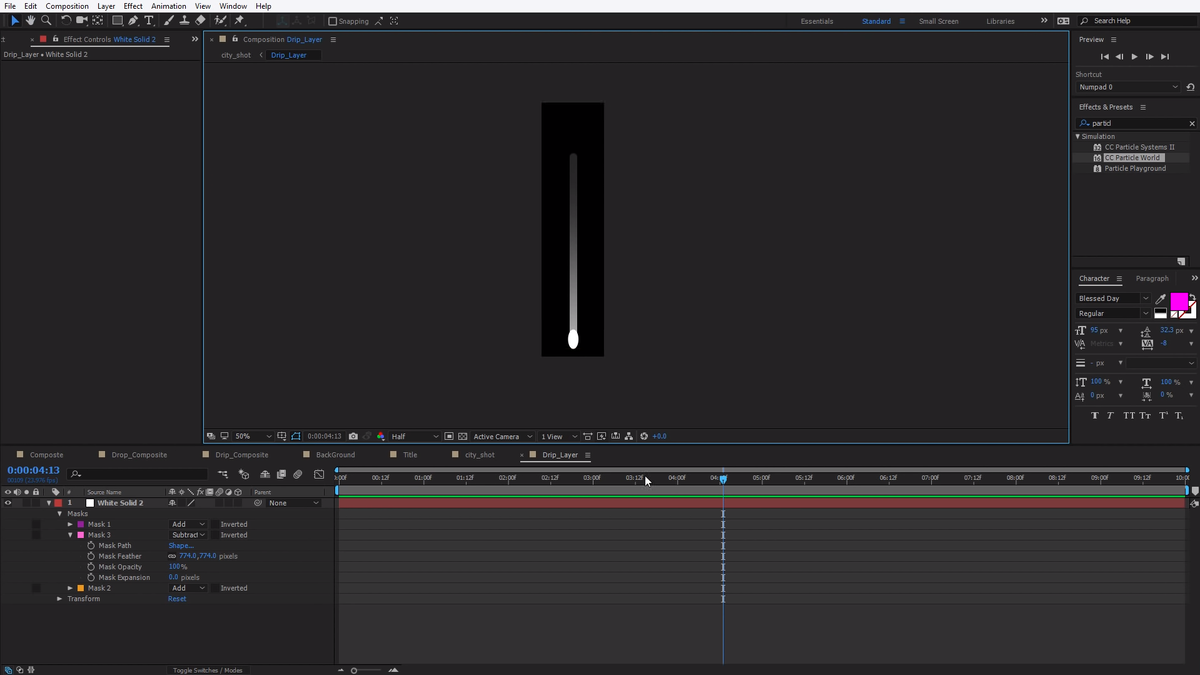1200x675 pixels.
Task: Toggle Inverted checkbox for Mask 2
Action: 214,588
